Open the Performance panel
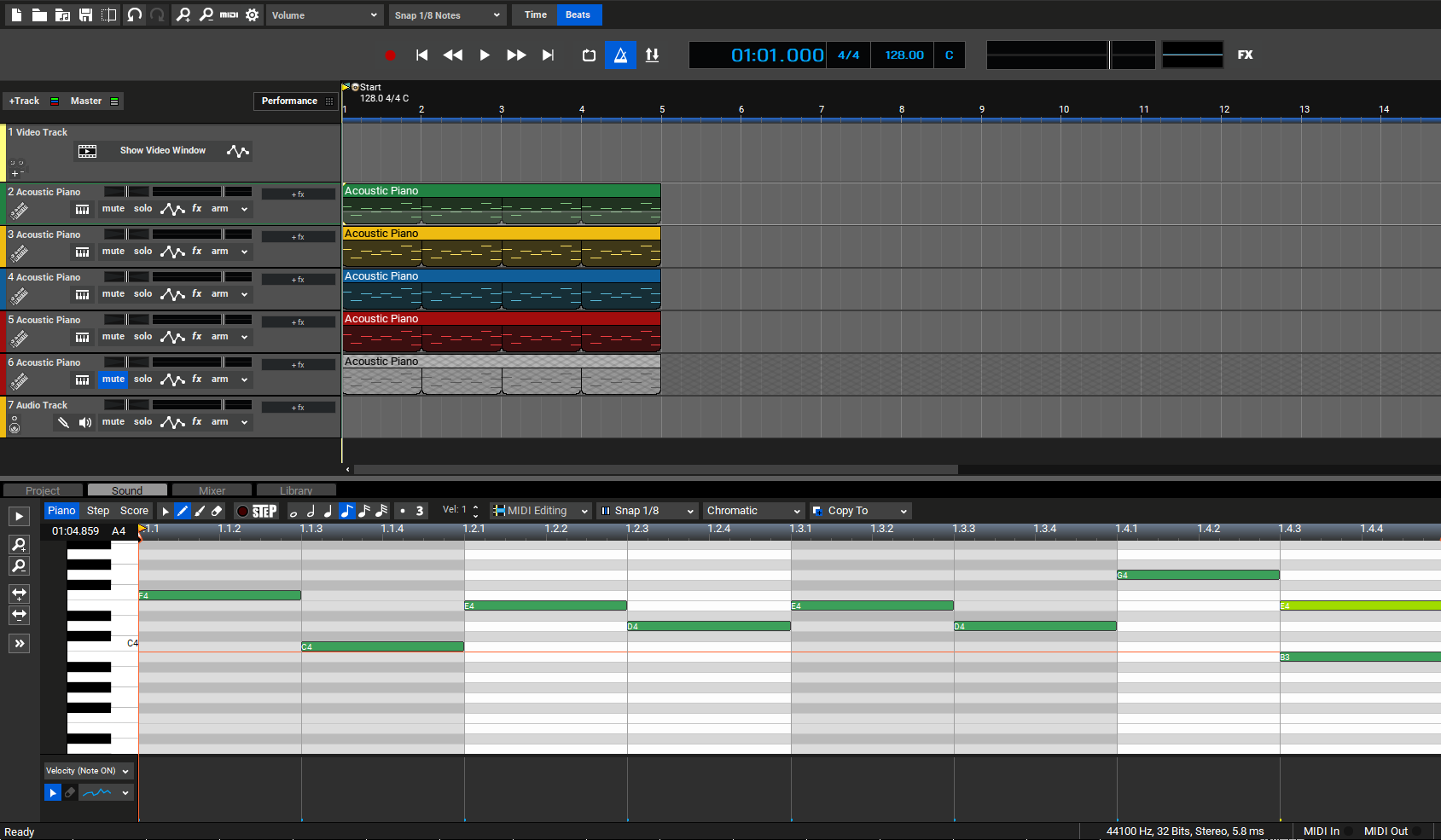Screen dimensions: 1441x840 (295, 101)
